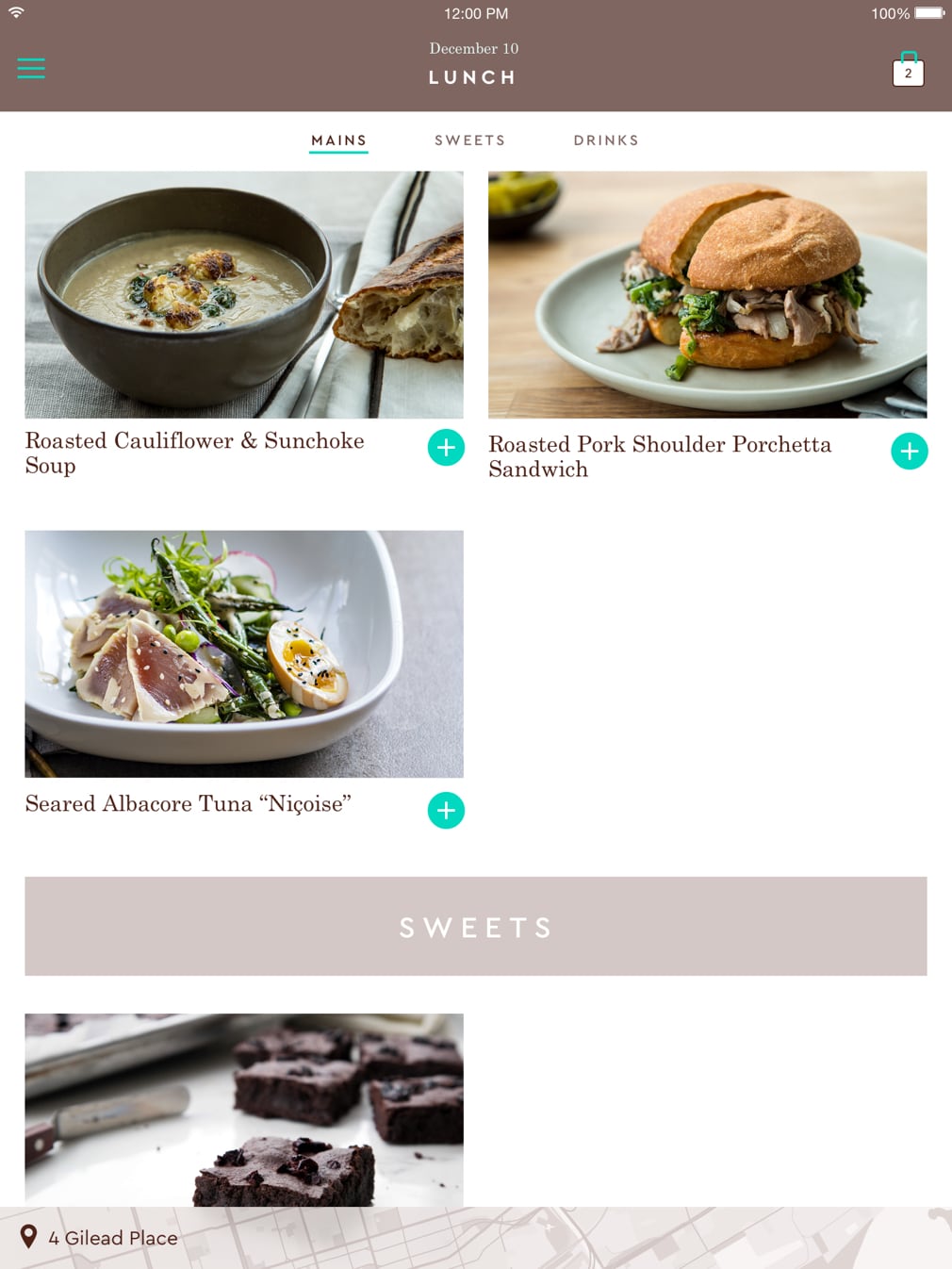
Task: Switch to the Sweets tab
Action: click(469, 140)
